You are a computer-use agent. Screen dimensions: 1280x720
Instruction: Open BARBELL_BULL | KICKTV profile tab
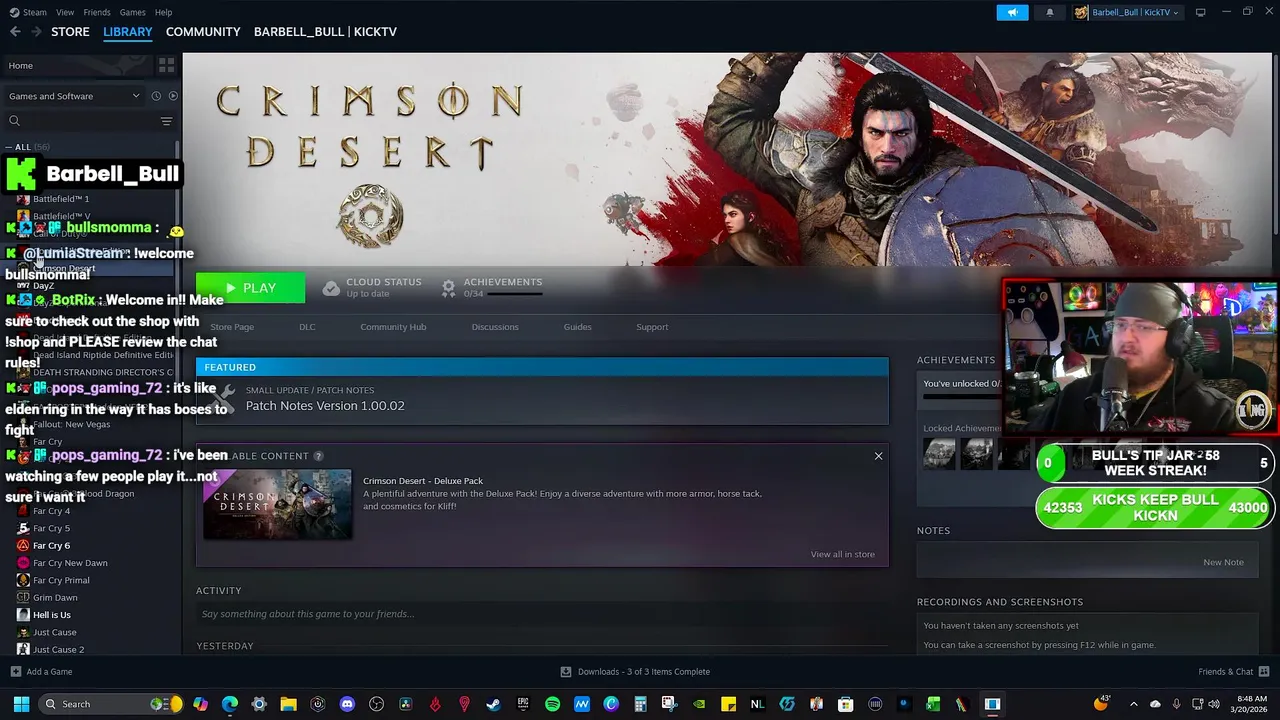coord(325,32)
